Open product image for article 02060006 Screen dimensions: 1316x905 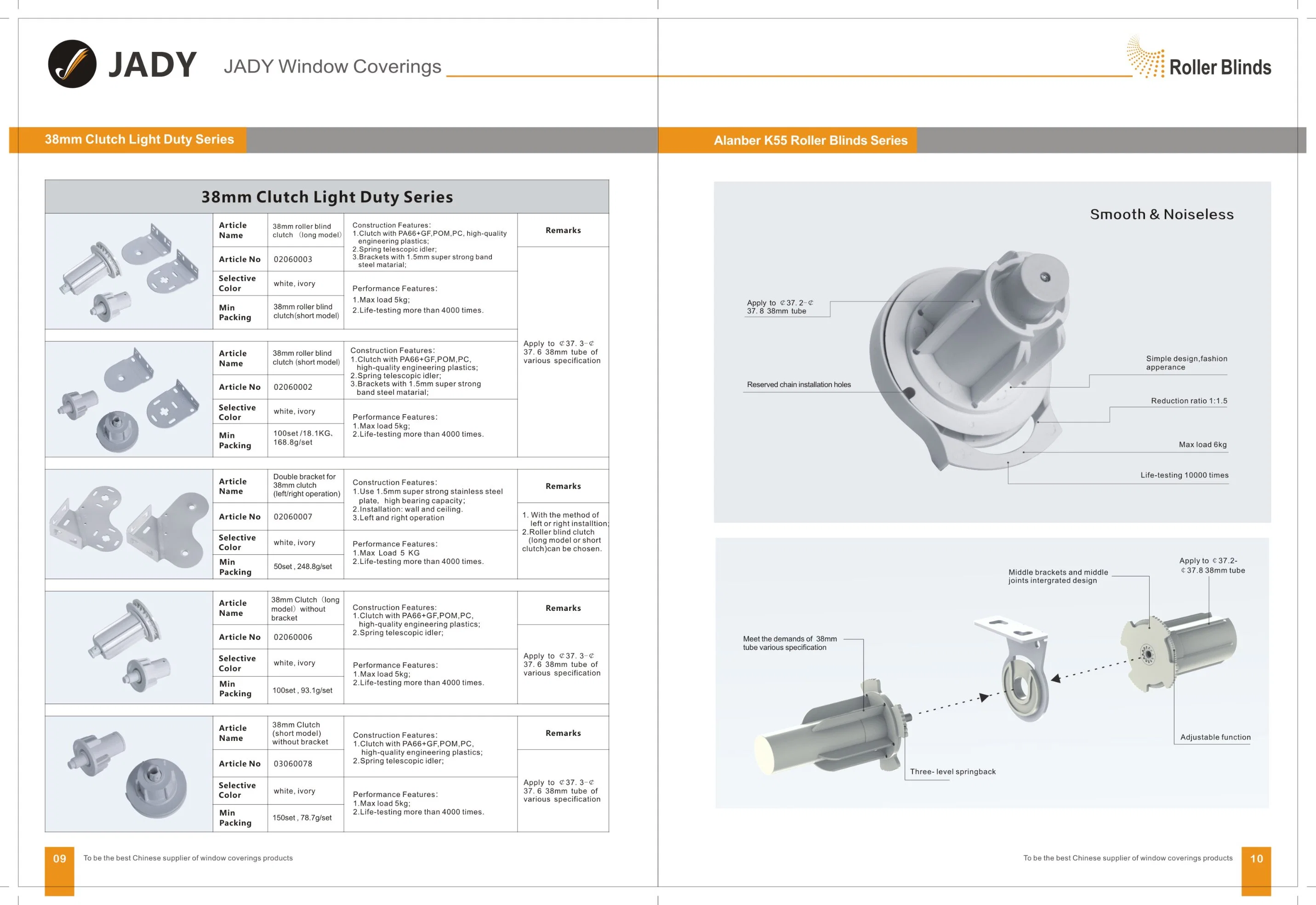(129, 648)
